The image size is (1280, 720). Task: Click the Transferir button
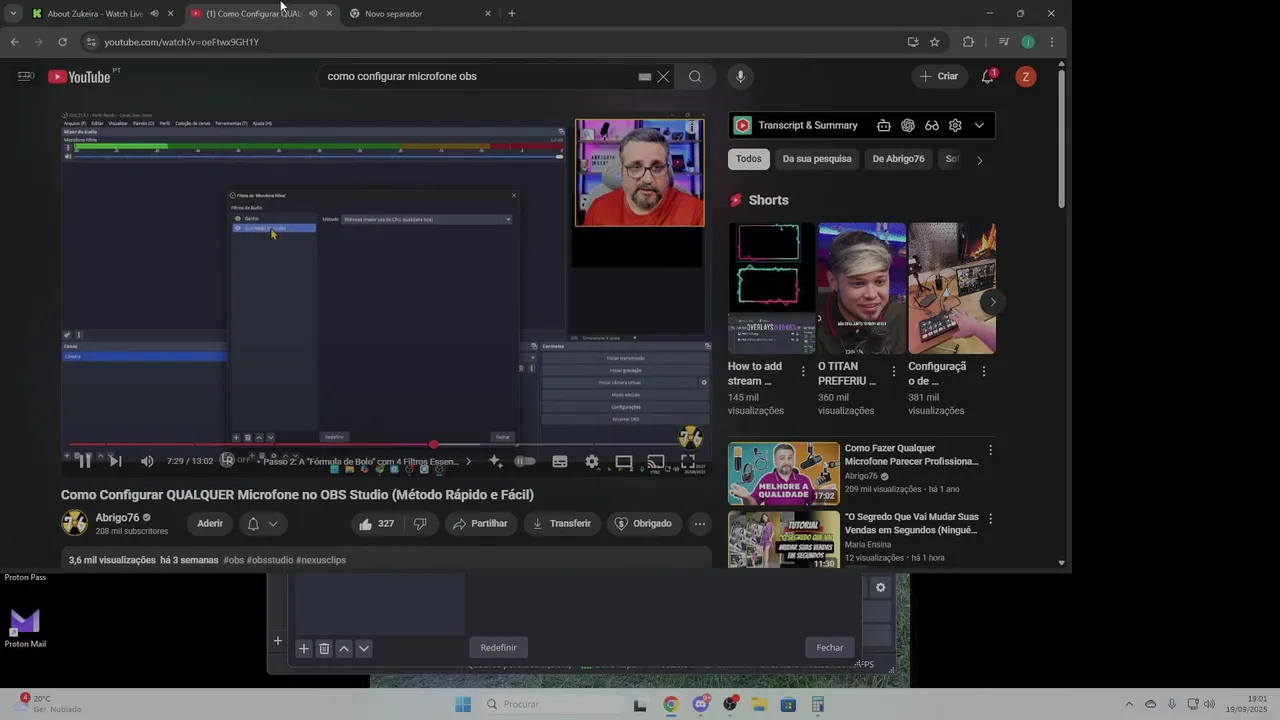(561, 524)
